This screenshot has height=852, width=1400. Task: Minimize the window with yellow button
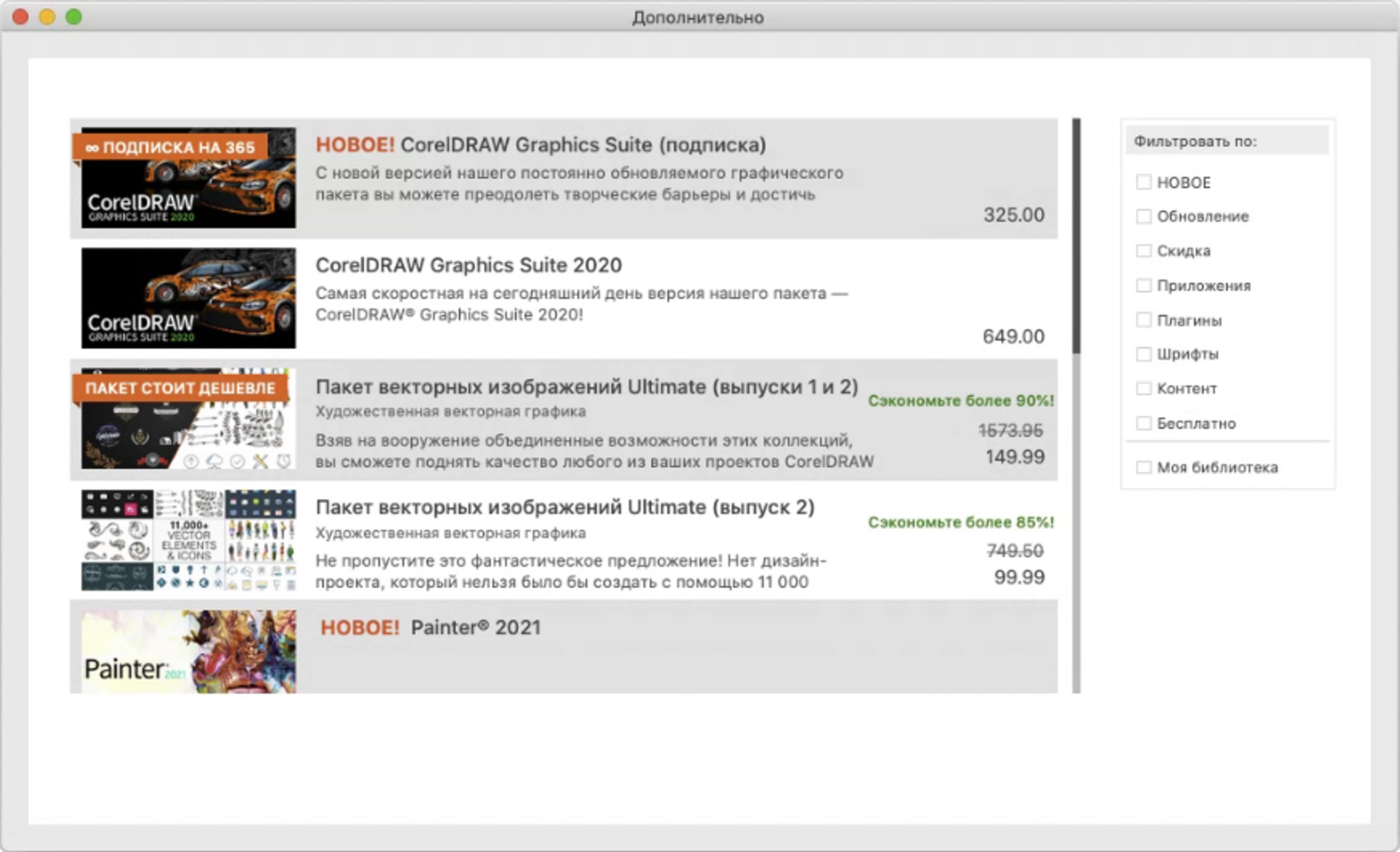[47, 17]
